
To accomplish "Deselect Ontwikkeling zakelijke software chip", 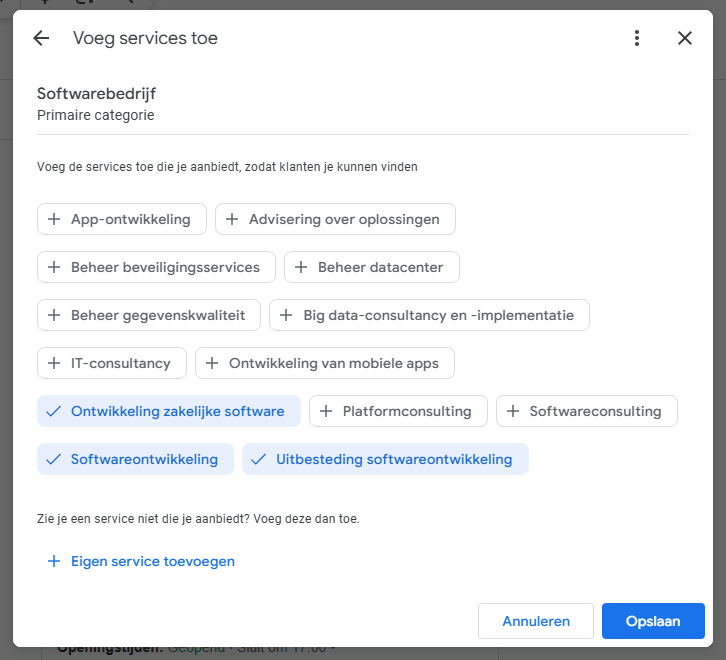I will coord(169,411).
